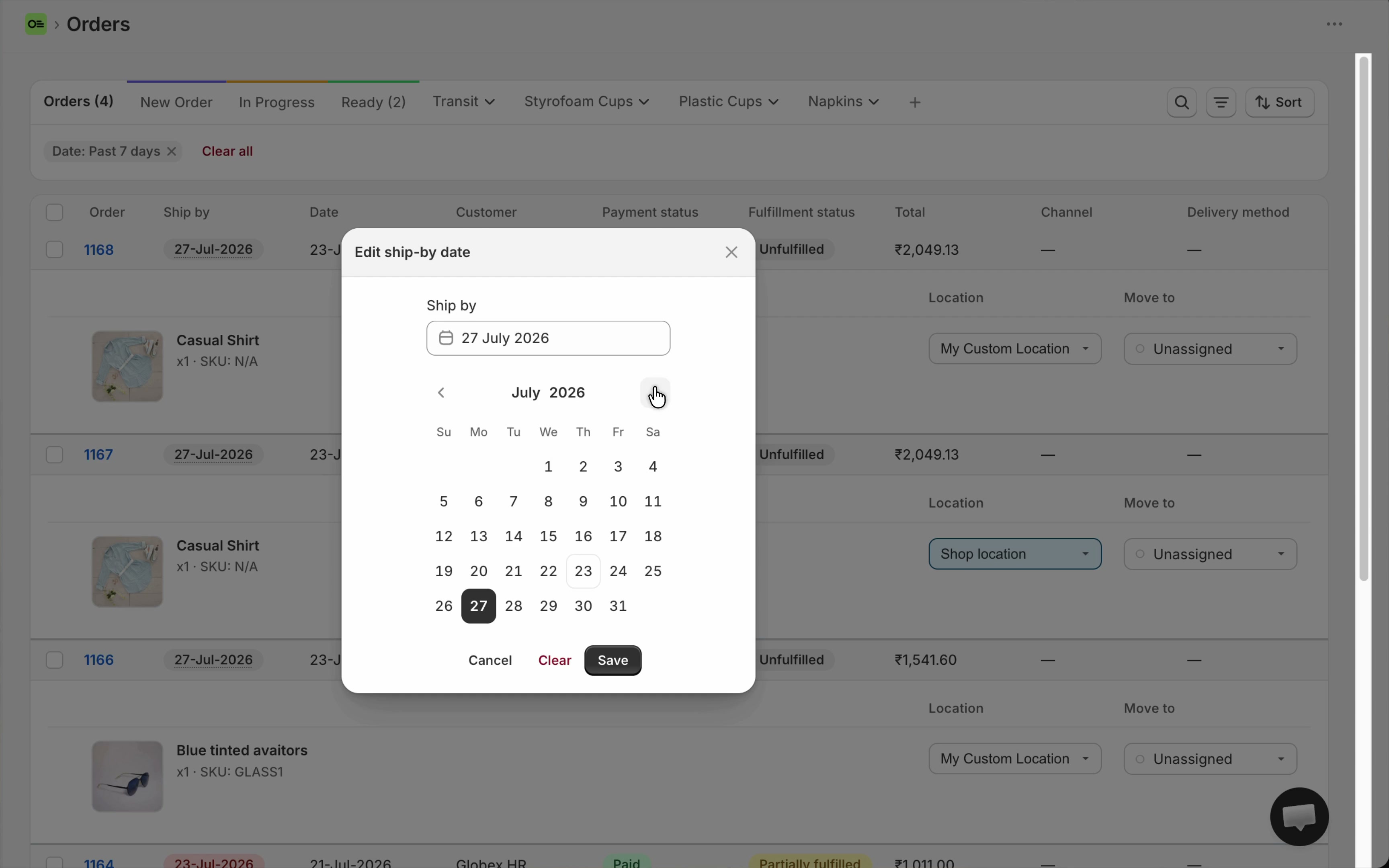Go to next month in calendar
1389x868 pixels.
pyautogui.click(x=655, y=393)
